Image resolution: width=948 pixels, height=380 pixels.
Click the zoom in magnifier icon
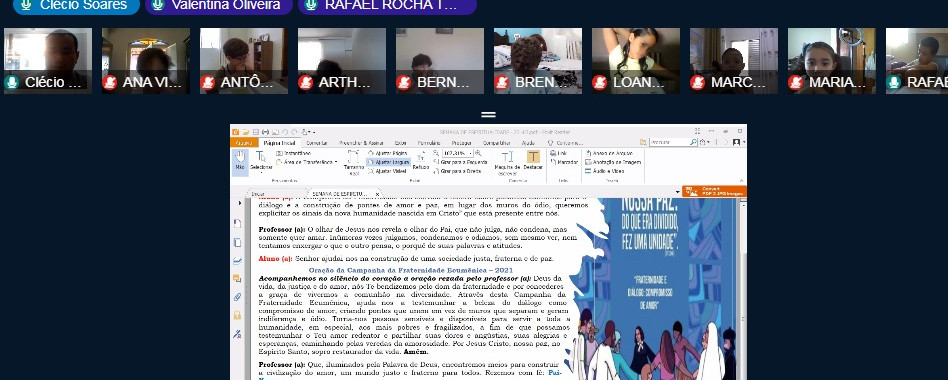(478, 153)
